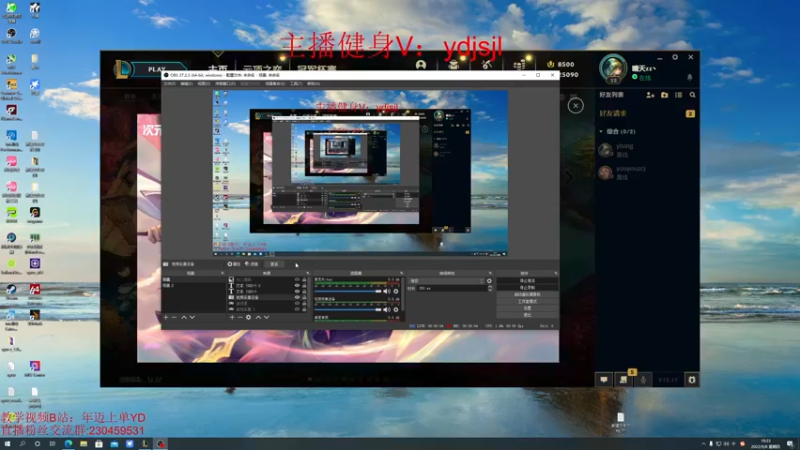
Task: Close League overlay with circled X
Action: (576, 106)
